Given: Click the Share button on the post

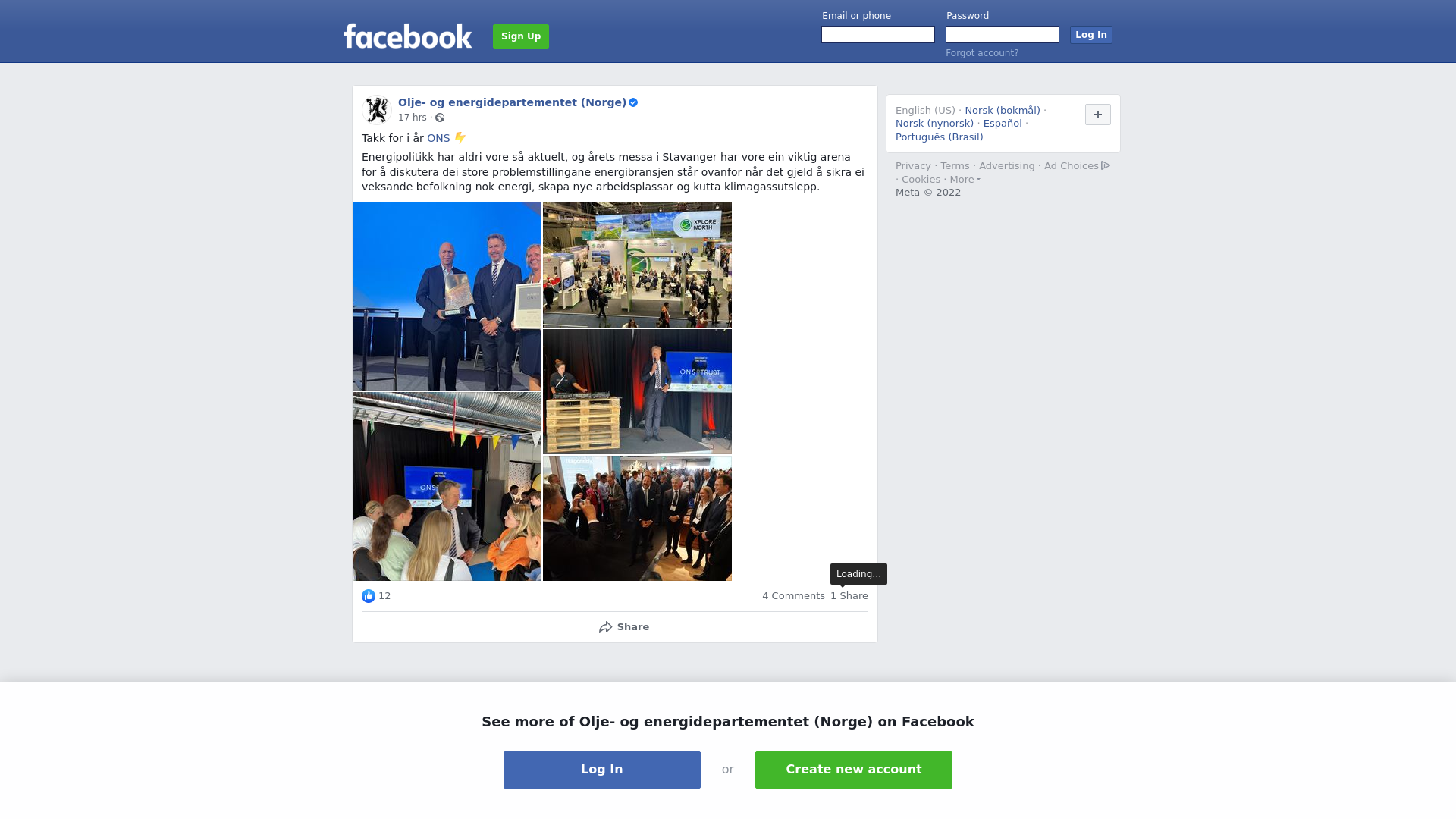Looking at the screenshot, I should click(623, 627).
